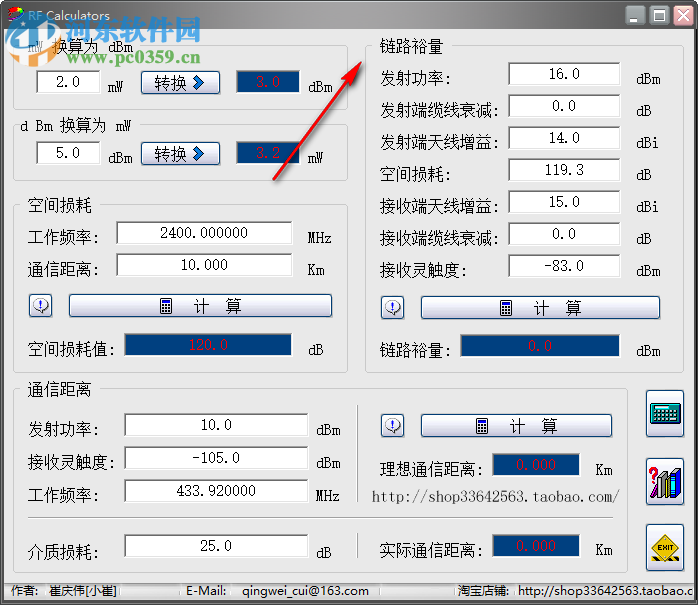Screen dimensions: 698x605
Task: Edit the 发射端天线增益 field showing 14.0
Action: (564, 138)
